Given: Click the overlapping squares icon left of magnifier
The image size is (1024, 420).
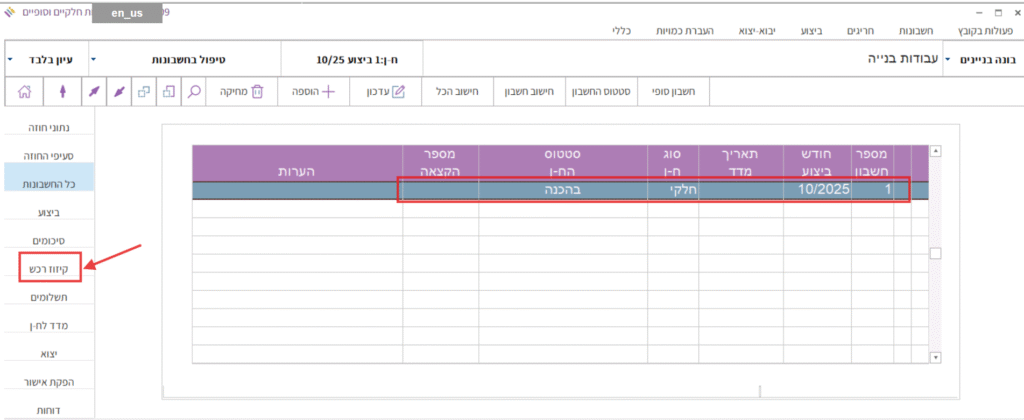Looking at the screenshot, I should click(x=168, y=92).
